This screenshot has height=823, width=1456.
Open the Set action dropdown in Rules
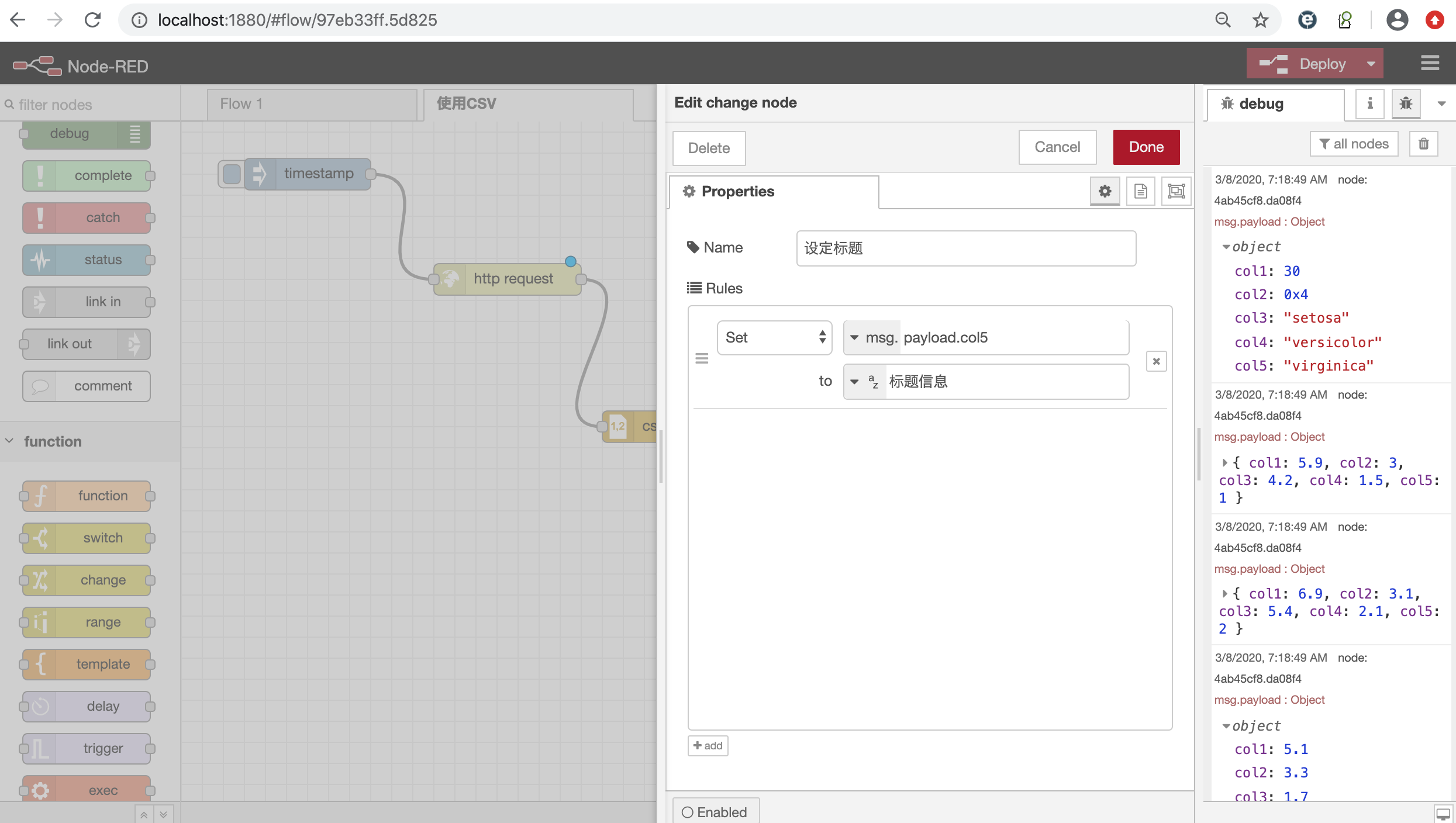click(774, 337)
